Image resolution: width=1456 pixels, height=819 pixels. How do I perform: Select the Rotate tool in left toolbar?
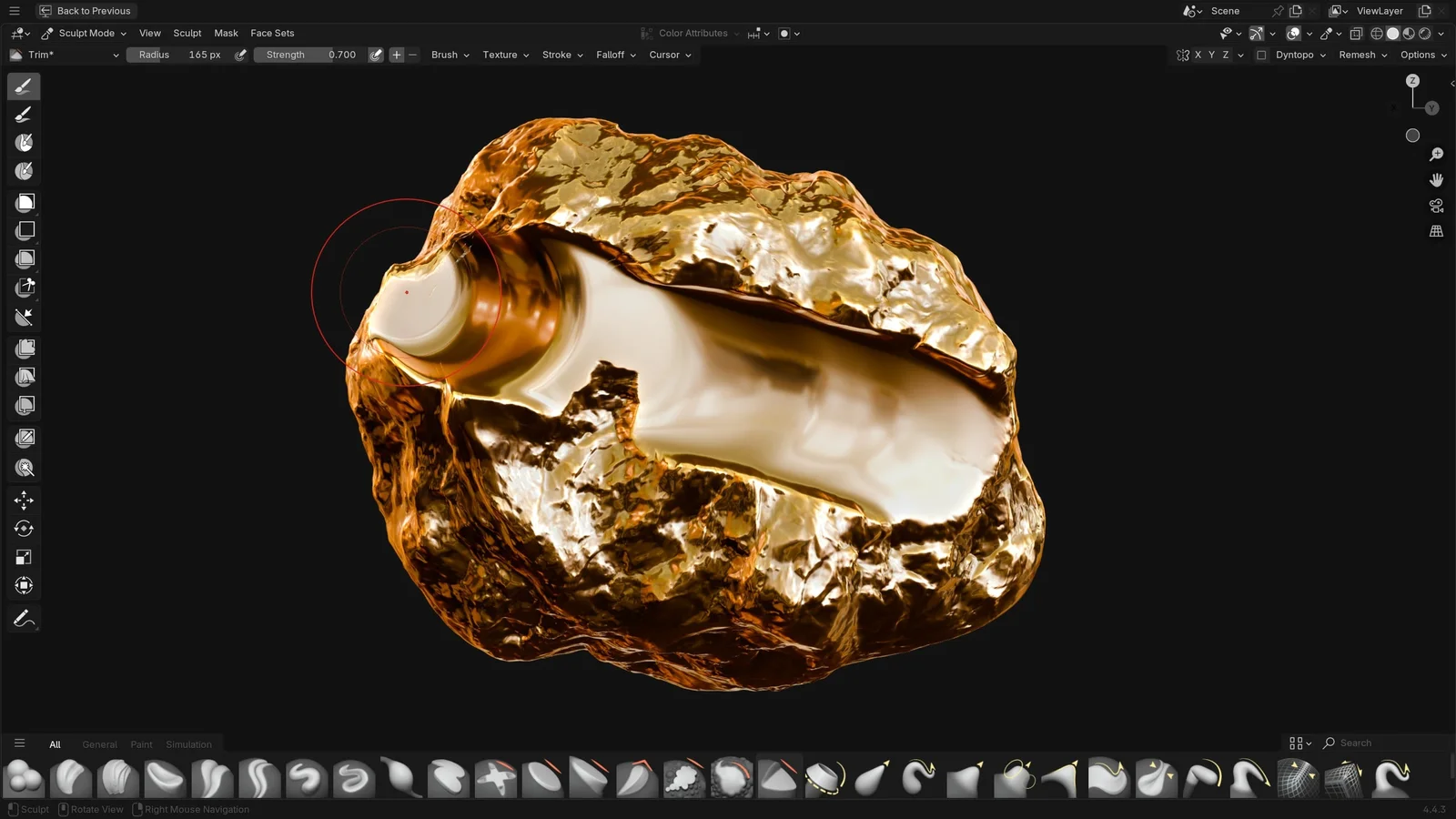pyautogui.click(x=24, y=529)
